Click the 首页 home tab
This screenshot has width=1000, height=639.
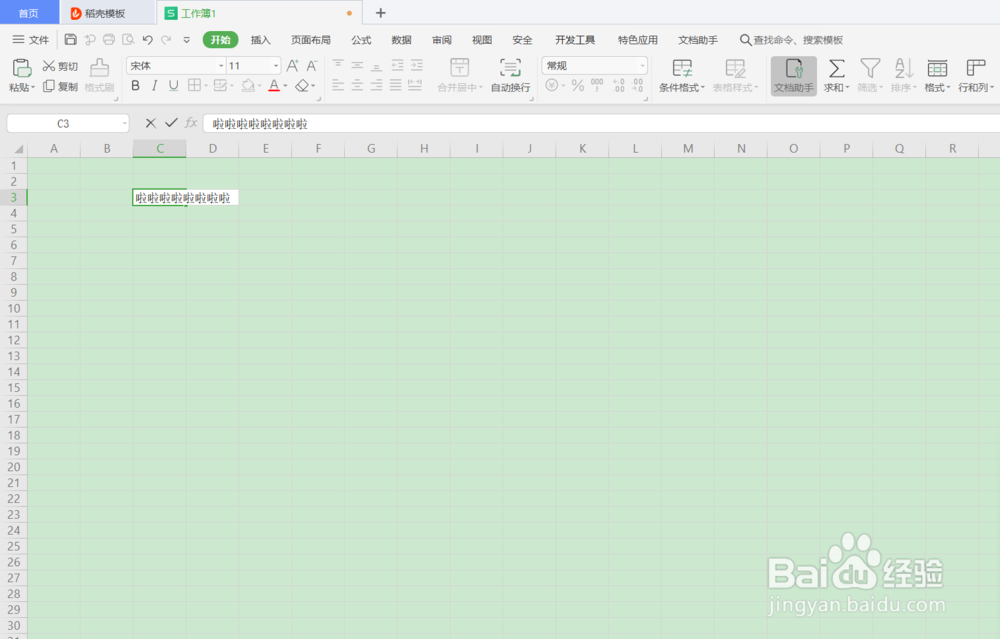click(28, 13)
